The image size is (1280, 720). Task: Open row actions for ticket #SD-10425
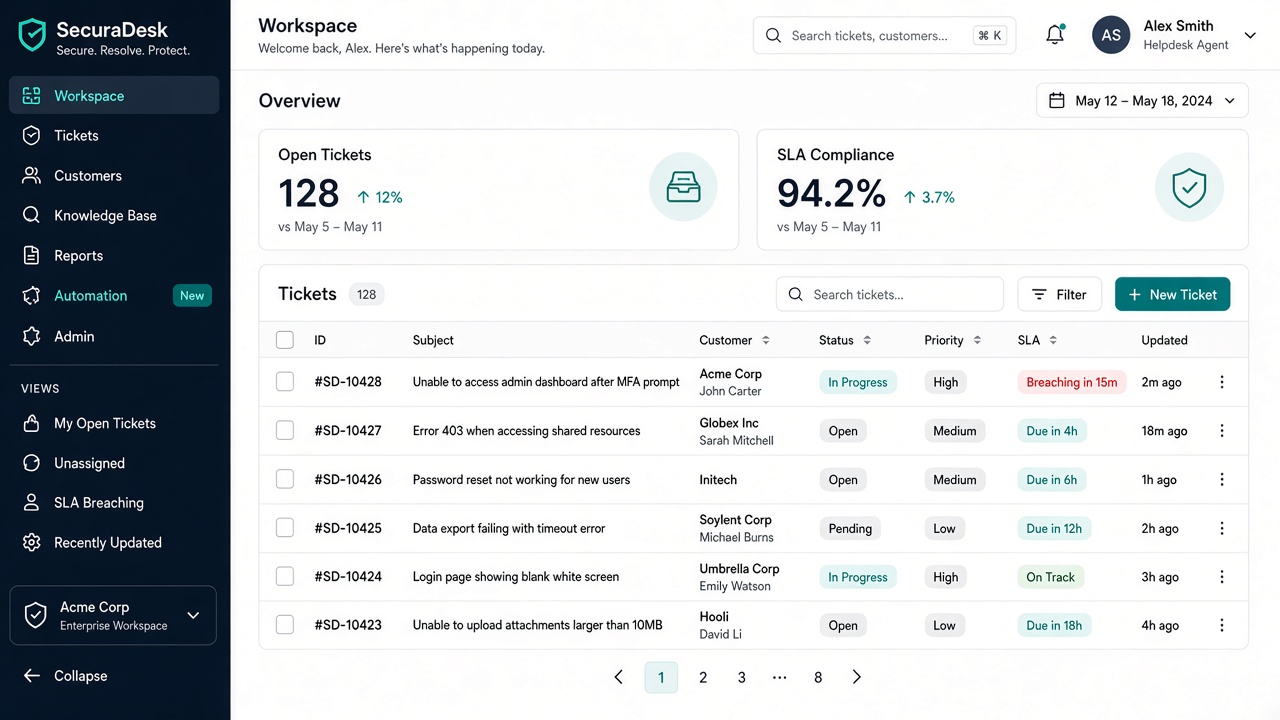pos(1221,528)
